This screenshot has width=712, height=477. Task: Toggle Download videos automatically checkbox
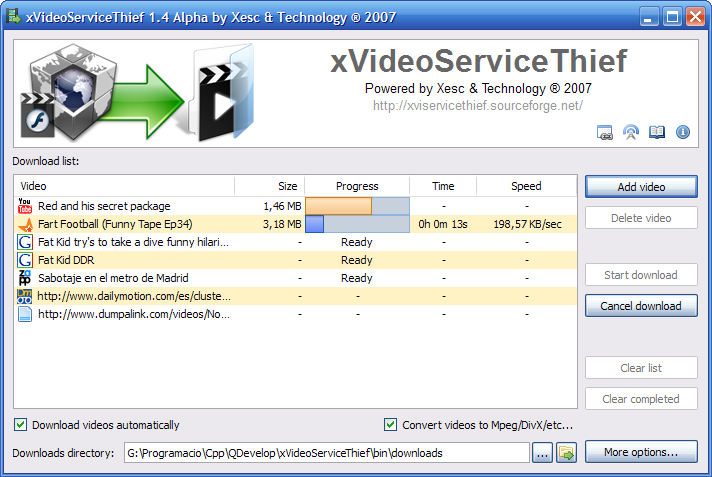click(x=20, y=425)
